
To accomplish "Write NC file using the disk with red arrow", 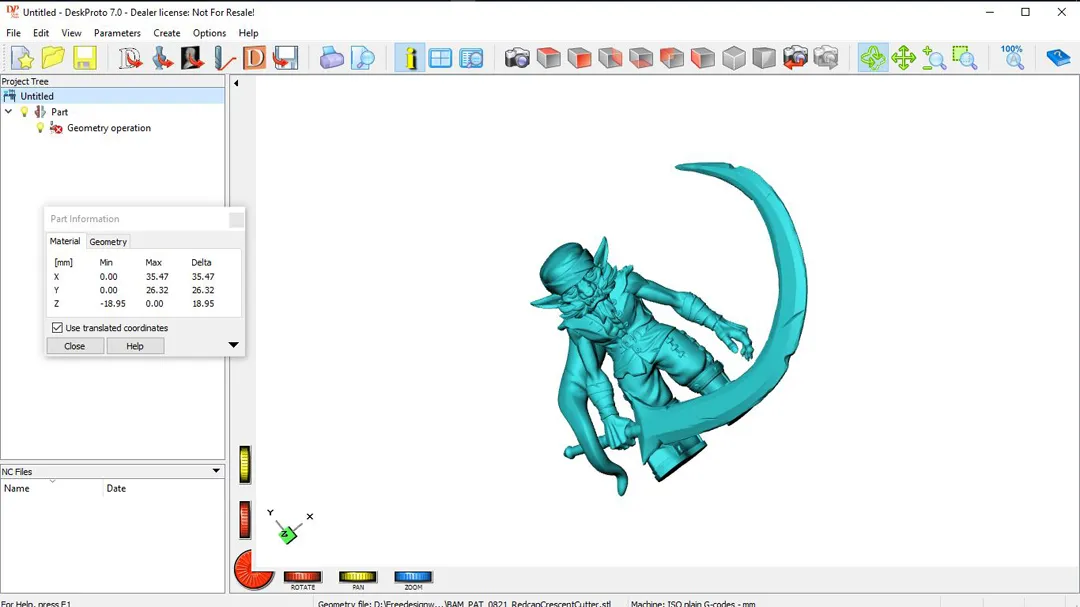I will click(x=285, y=58).
